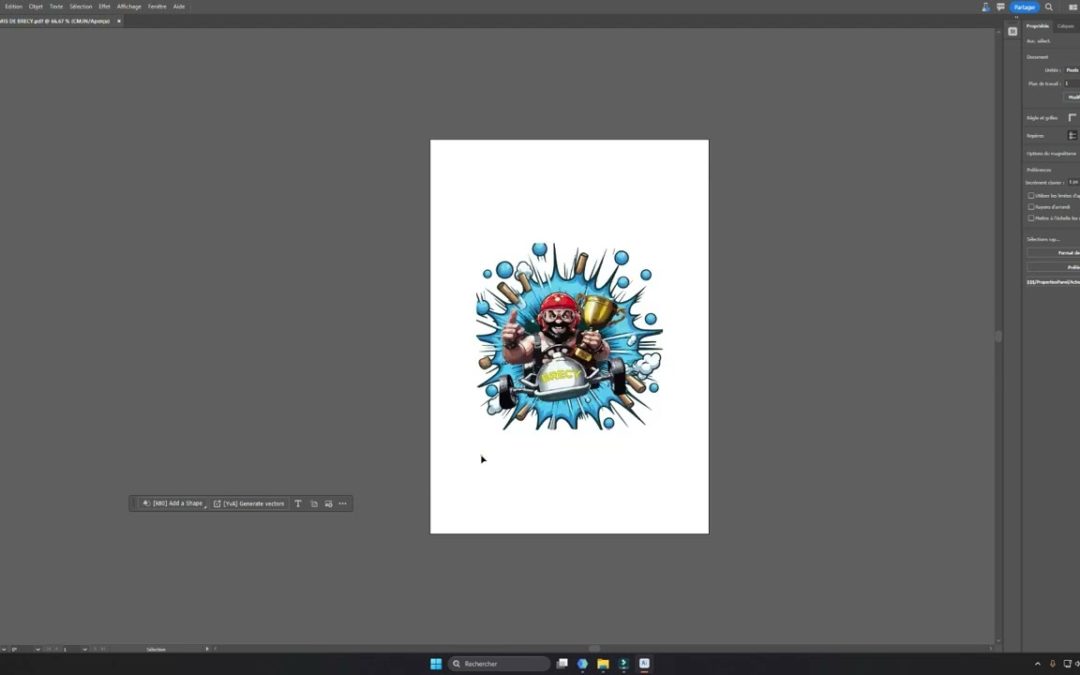Viewport: 1080px width, 675px height.
Task: Click the collapsed panel dock icon
Action: (1012, 31)
